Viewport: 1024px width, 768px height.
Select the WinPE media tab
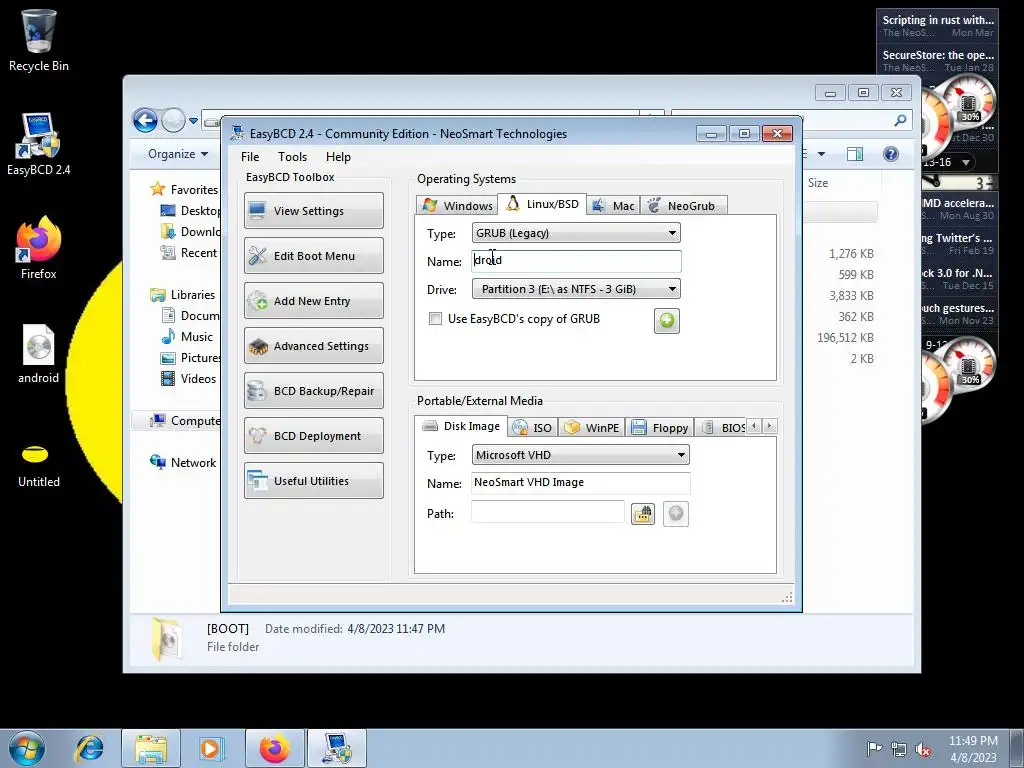click(x=592, y=428)
